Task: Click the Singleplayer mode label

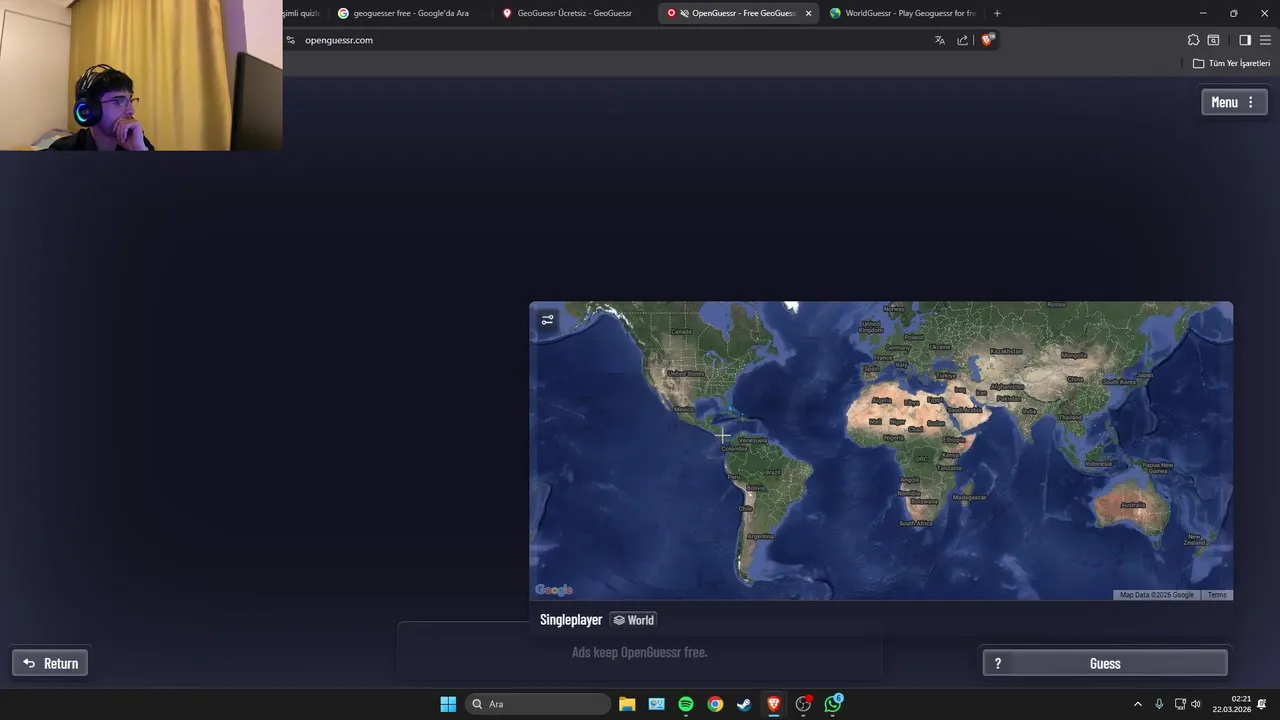Action: [x=571, y=620]
